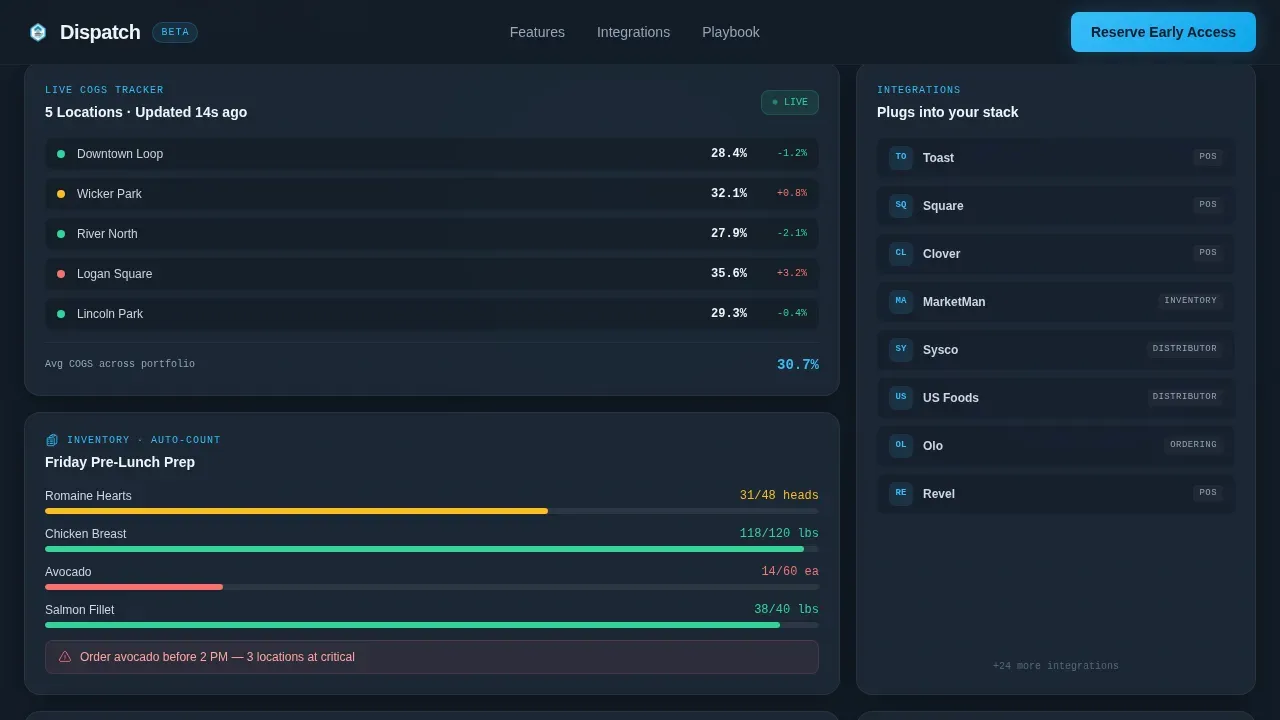Click the LIVE status badge
This screenshot has width=1280, height=720.
(790, 102)
